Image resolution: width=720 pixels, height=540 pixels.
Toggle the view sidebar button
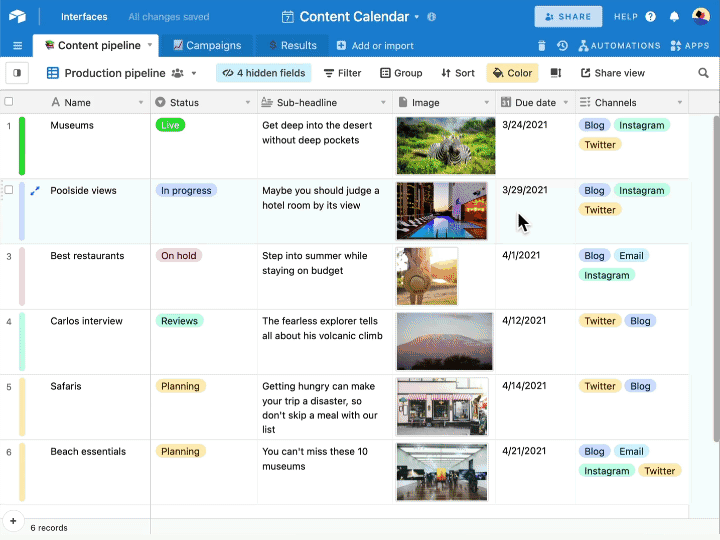[x=17, y=73]
